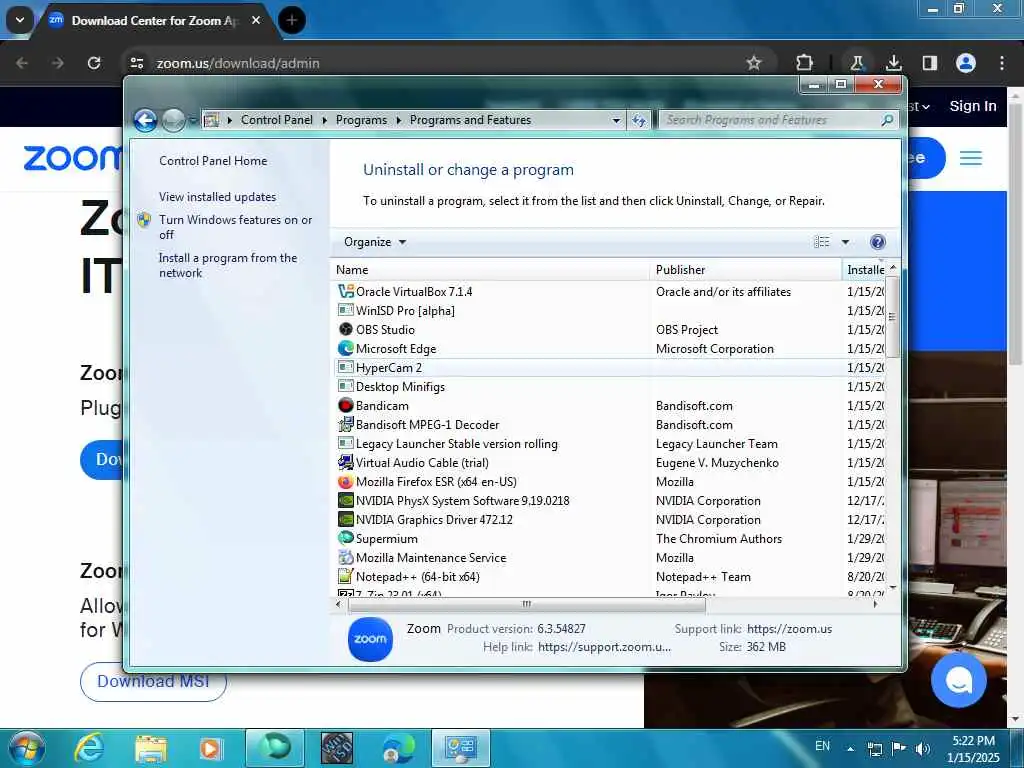This screenshot has height=768, width=1024.
Task: Click the Mozilla Firefox ESR icon
Action: 345,481
